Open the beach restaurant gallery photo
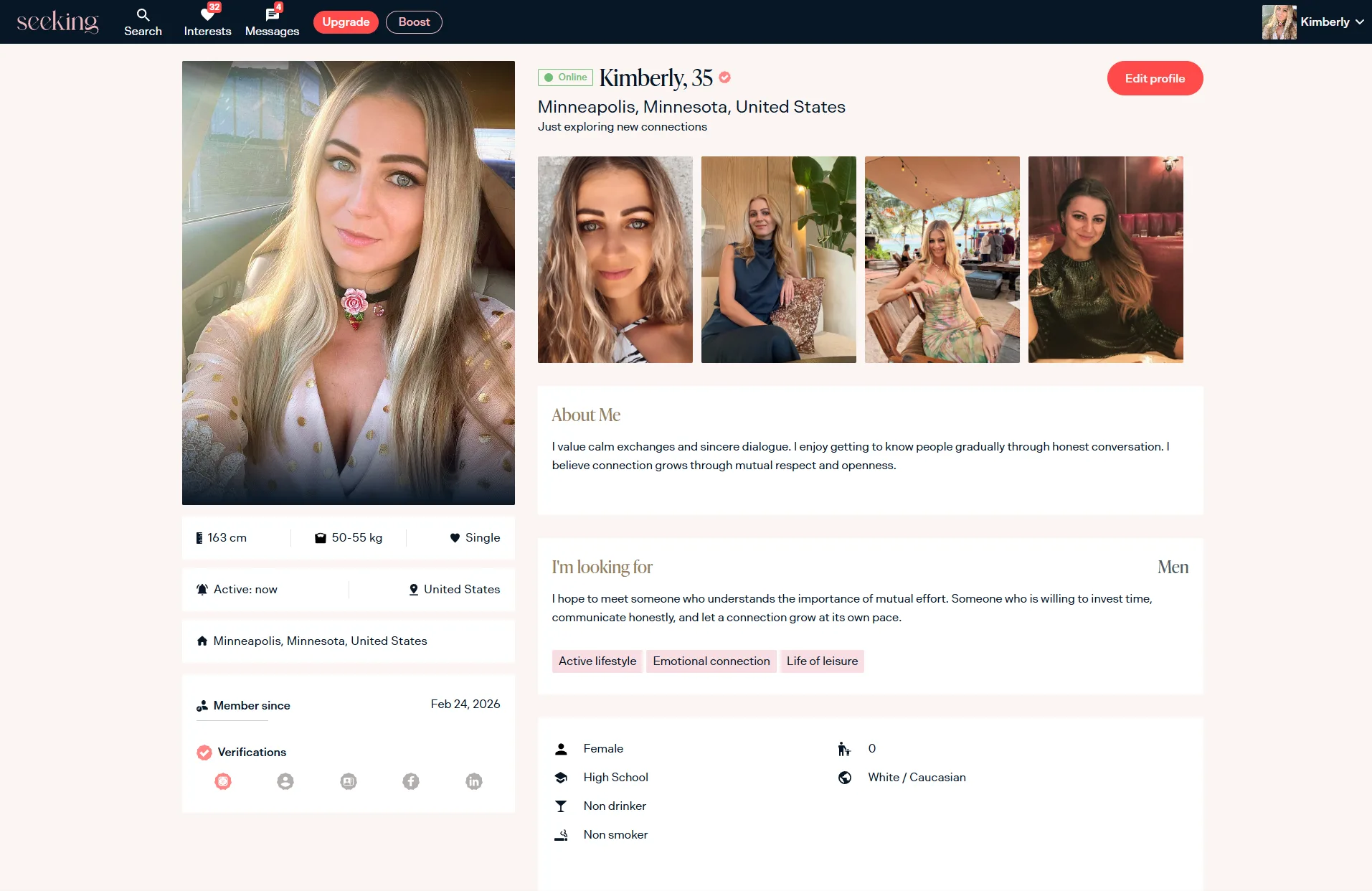This screenshot has width=1372, height=891. coord(942,260)
